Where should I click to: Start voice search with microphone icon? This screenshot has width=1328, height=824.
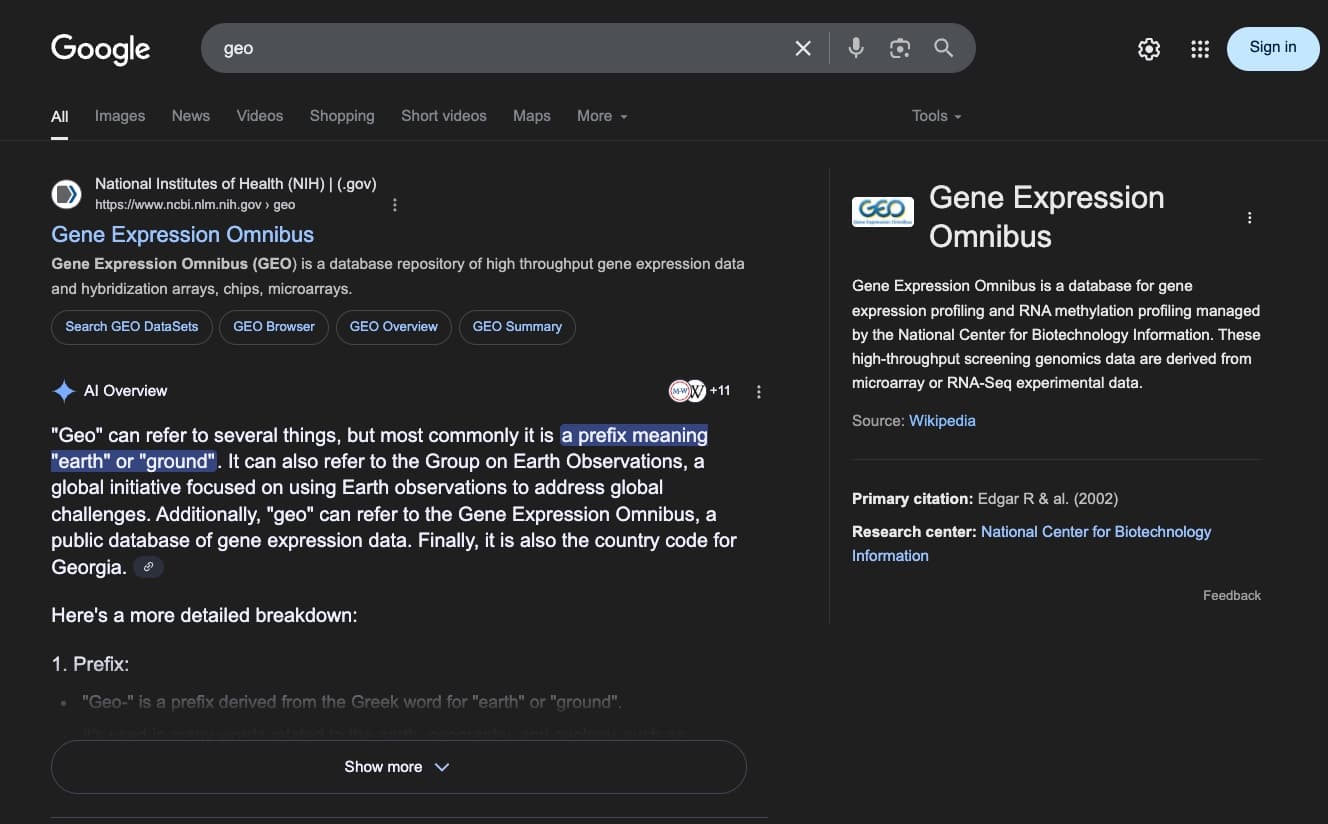click(x=856, y=48)
